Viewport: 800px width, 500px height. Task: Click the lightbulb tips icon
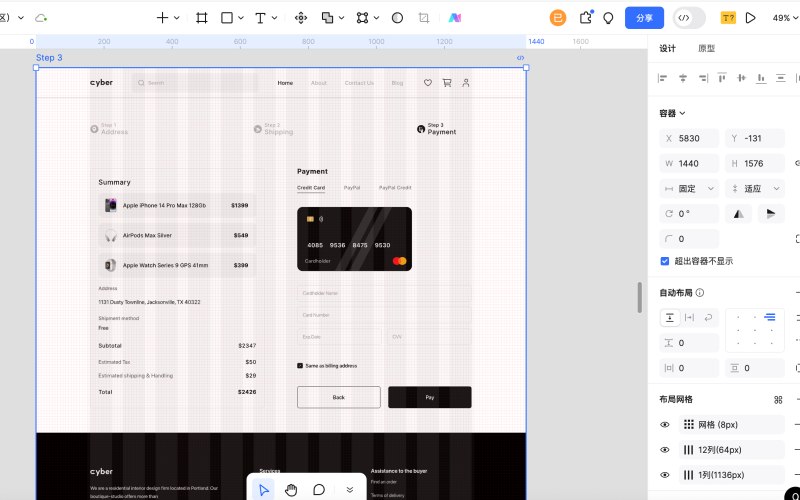point(608,18)
